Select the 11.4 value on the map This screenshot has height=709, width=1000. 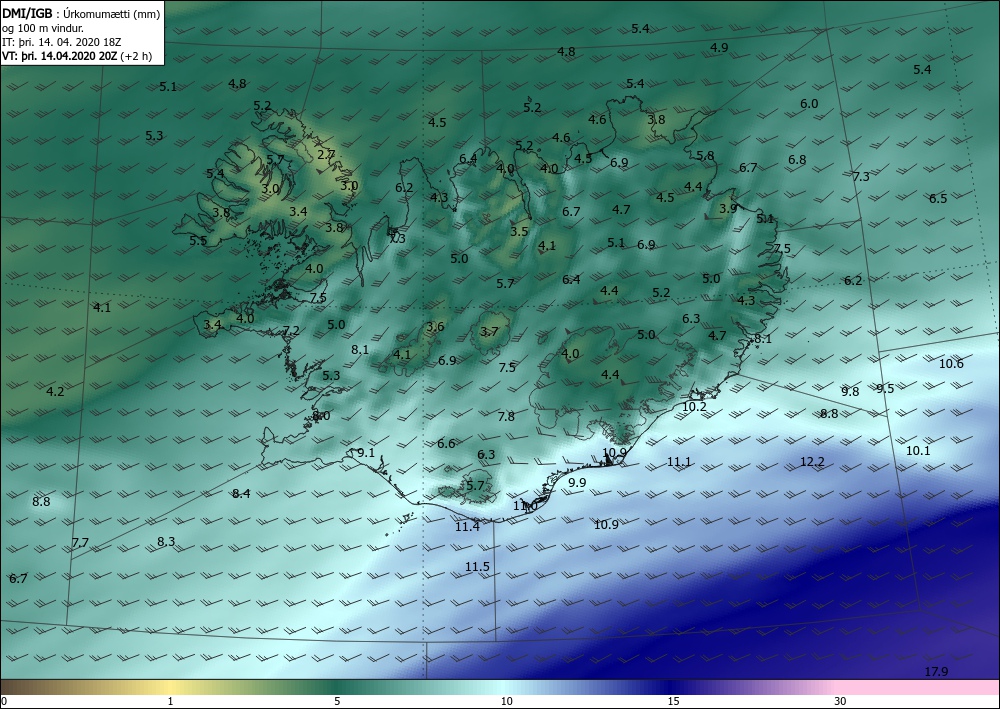(x=467, y=527)
